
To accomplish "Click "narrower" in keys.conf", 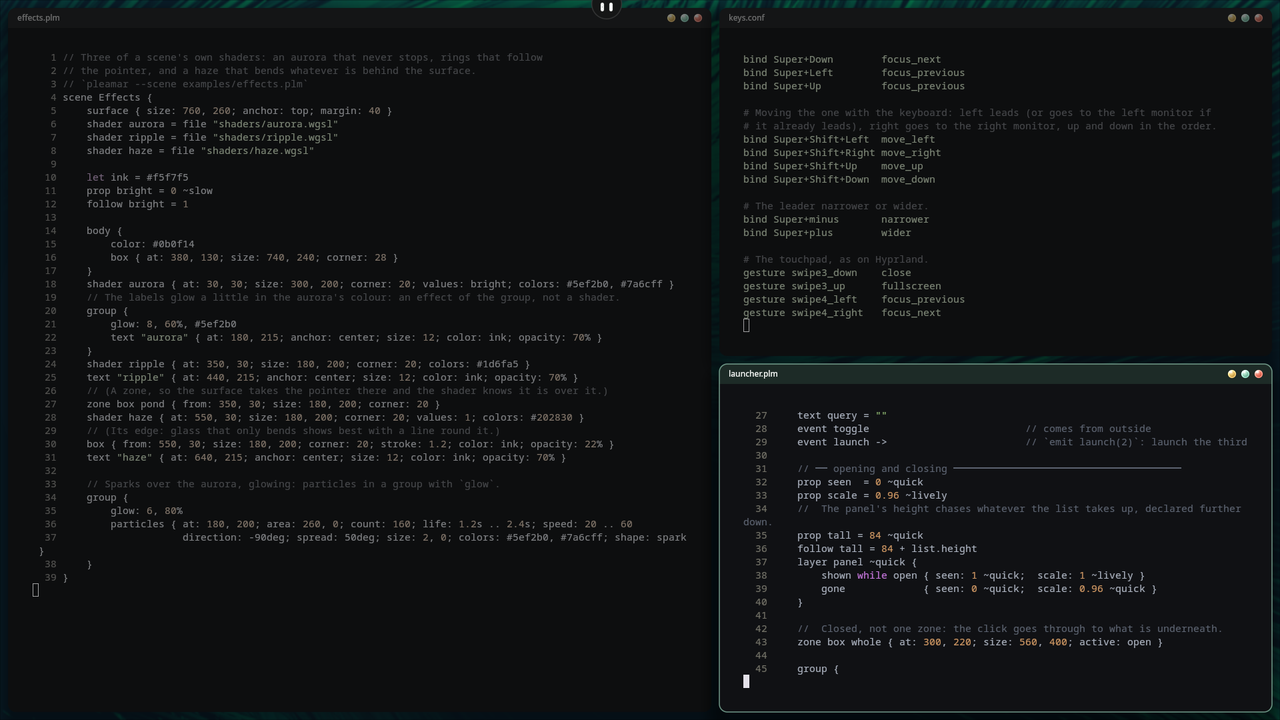I will coord(905,219).
